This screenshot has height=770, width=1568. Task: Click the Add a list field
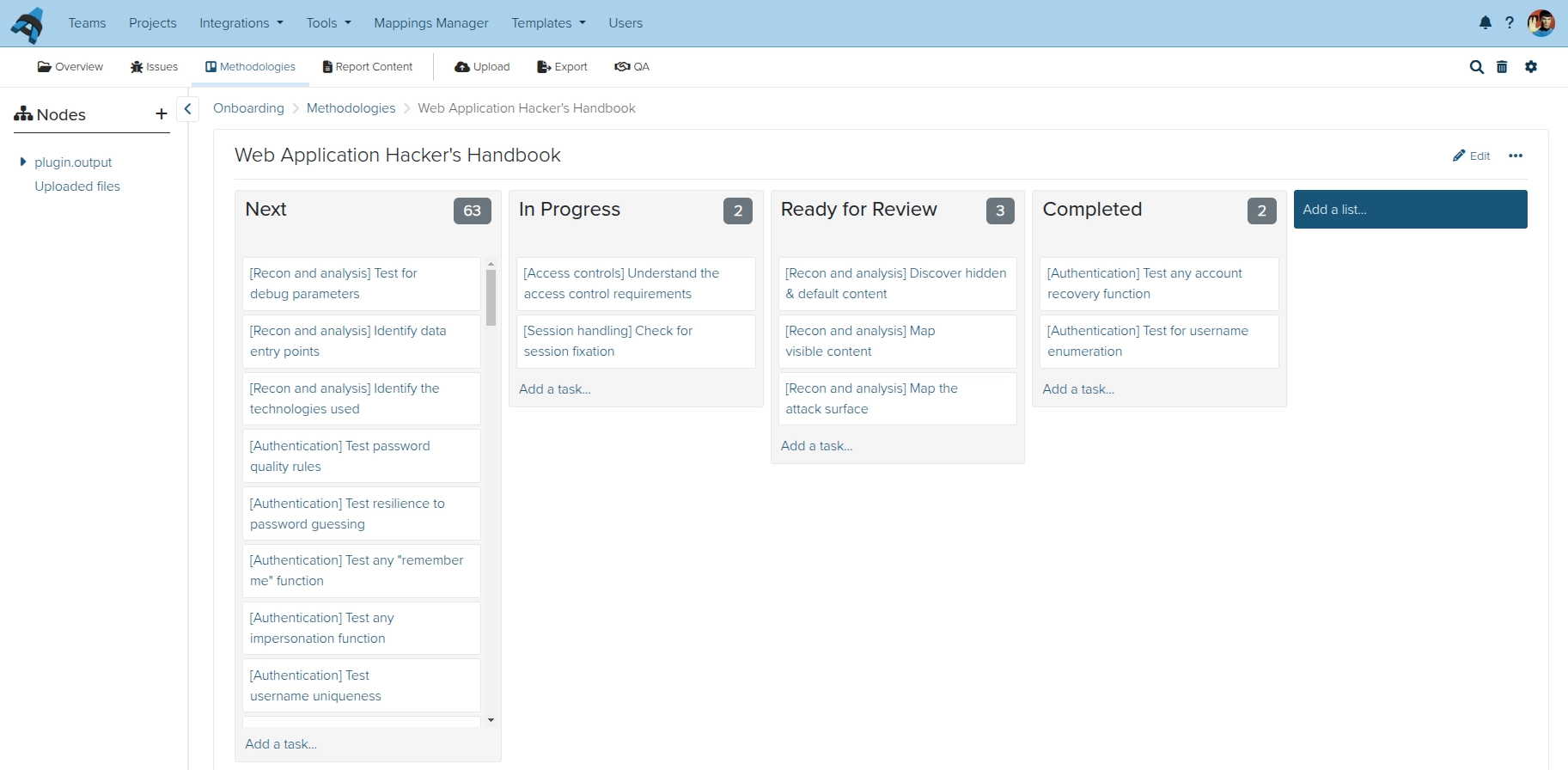pyautogui.click(x=1411, y=210)
